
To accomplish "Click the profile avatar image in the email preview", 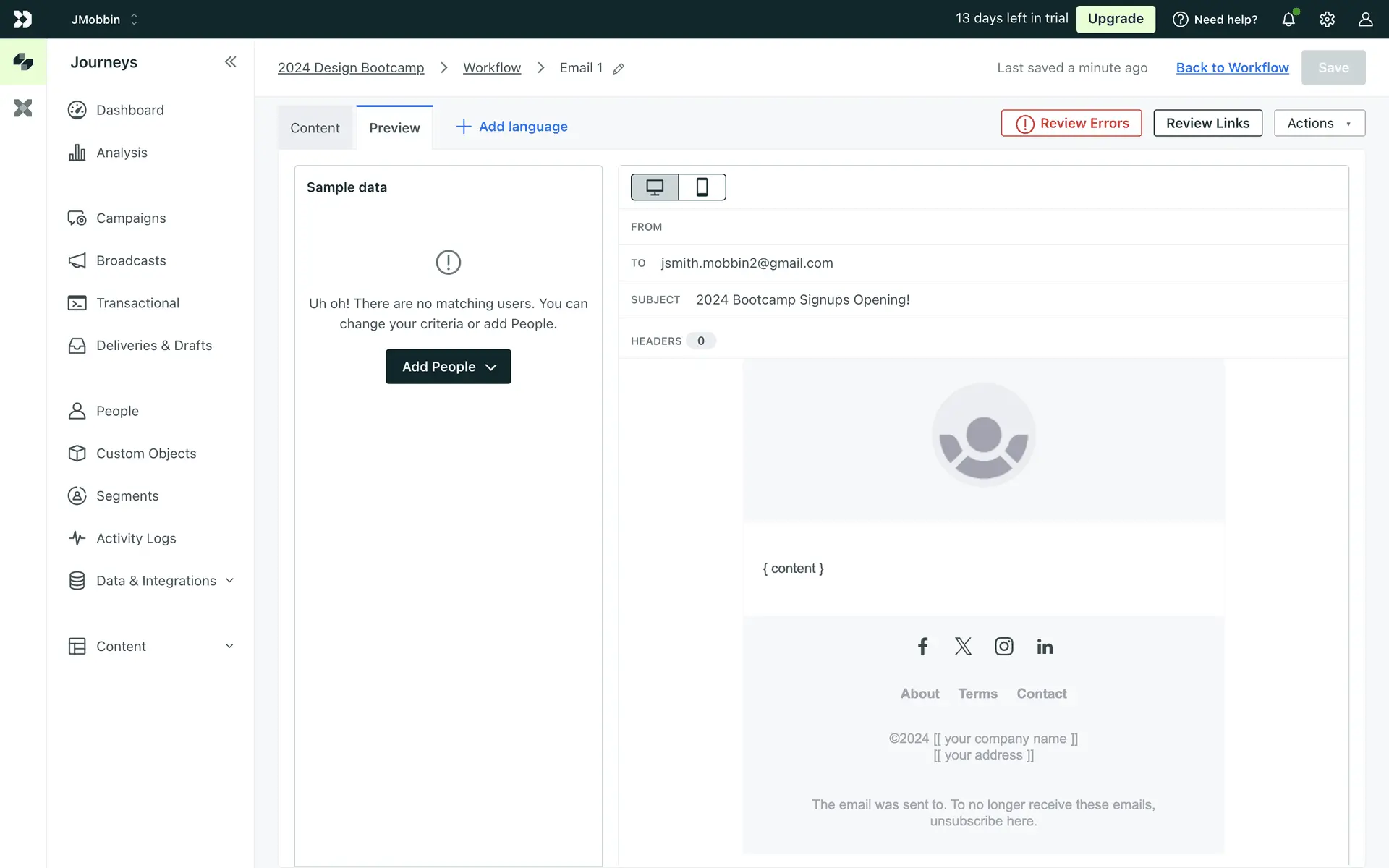I will coord(983,435).
